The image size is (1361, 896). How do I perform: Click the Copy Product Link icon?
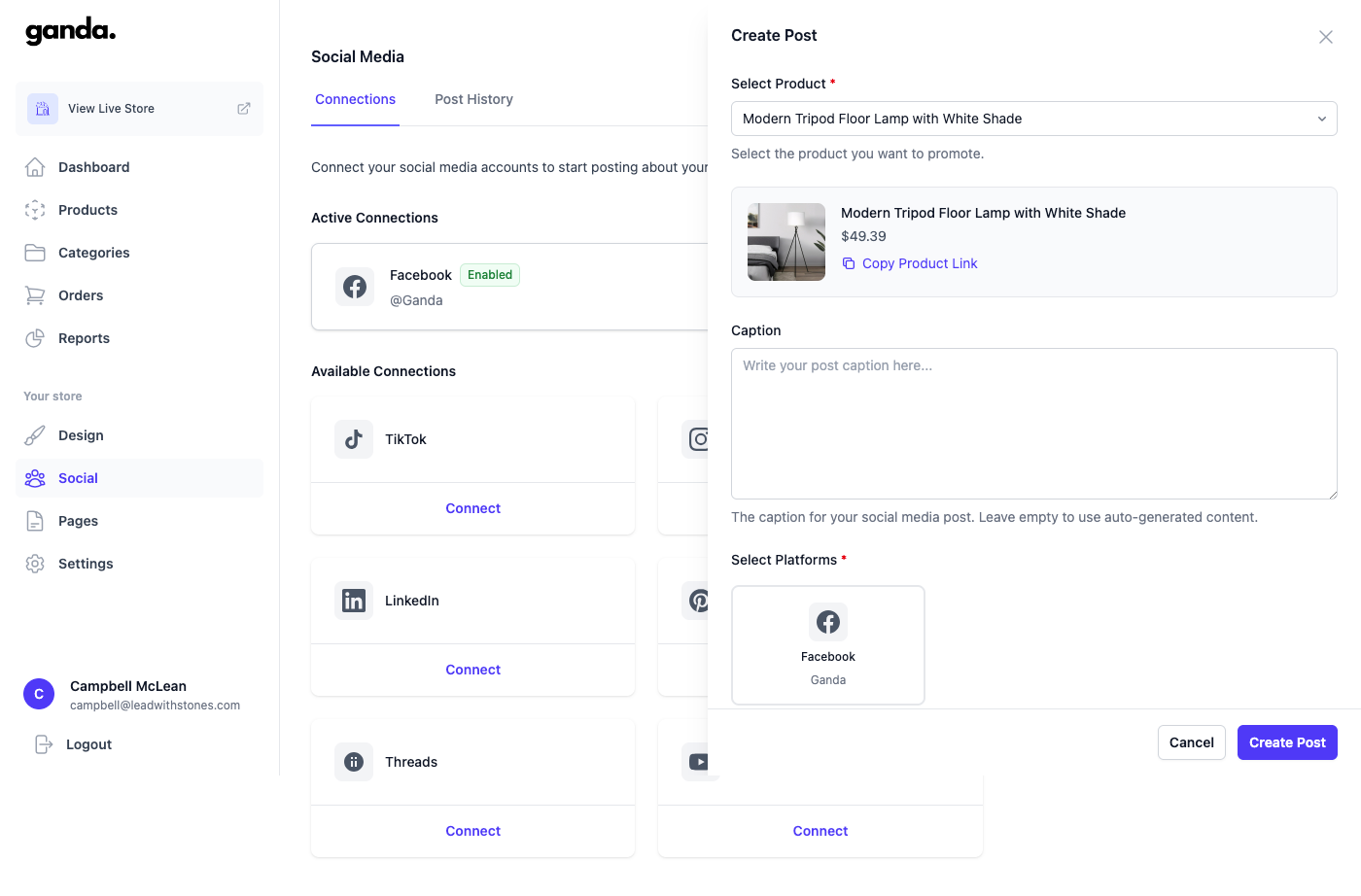[x=850, y=263]
